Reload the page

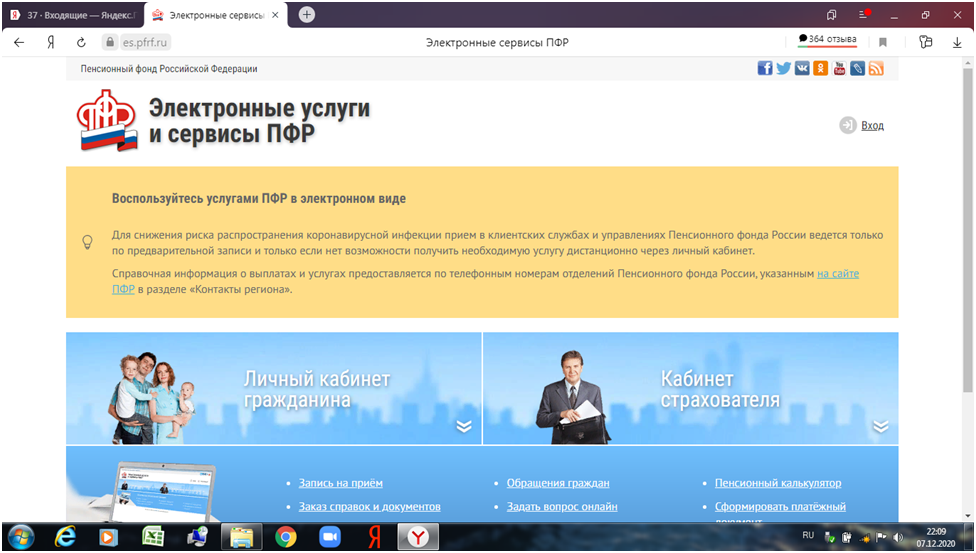click(x=81, y=42)
